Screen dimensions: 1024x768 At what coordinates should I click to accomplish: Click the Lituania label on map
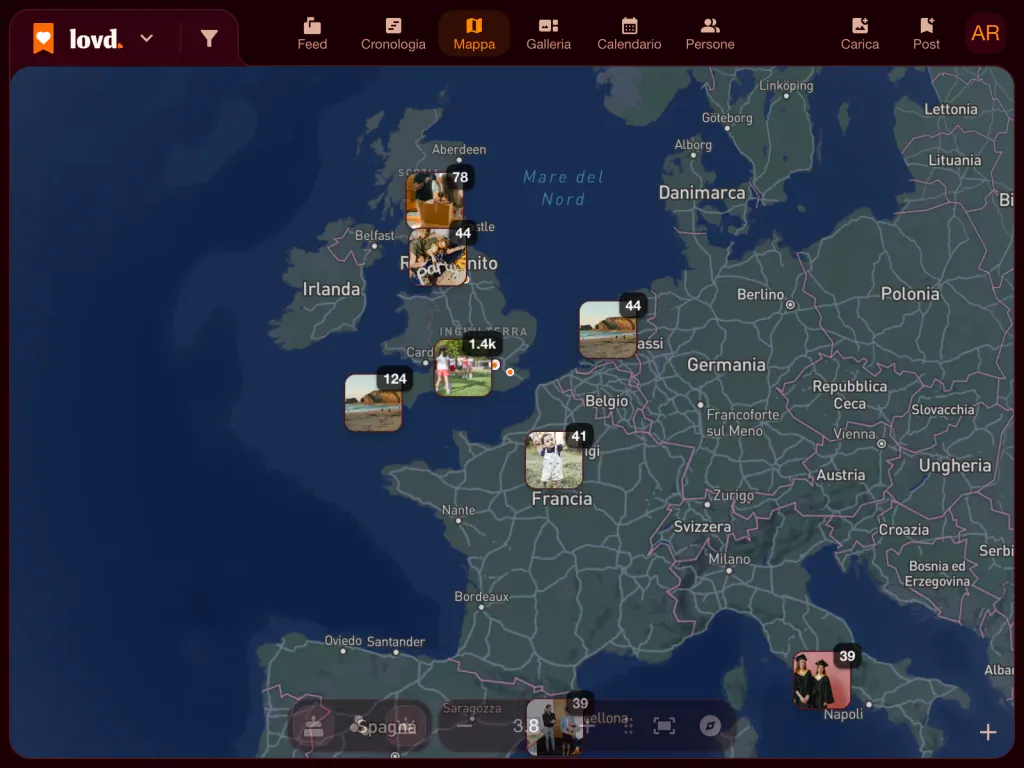954,160
